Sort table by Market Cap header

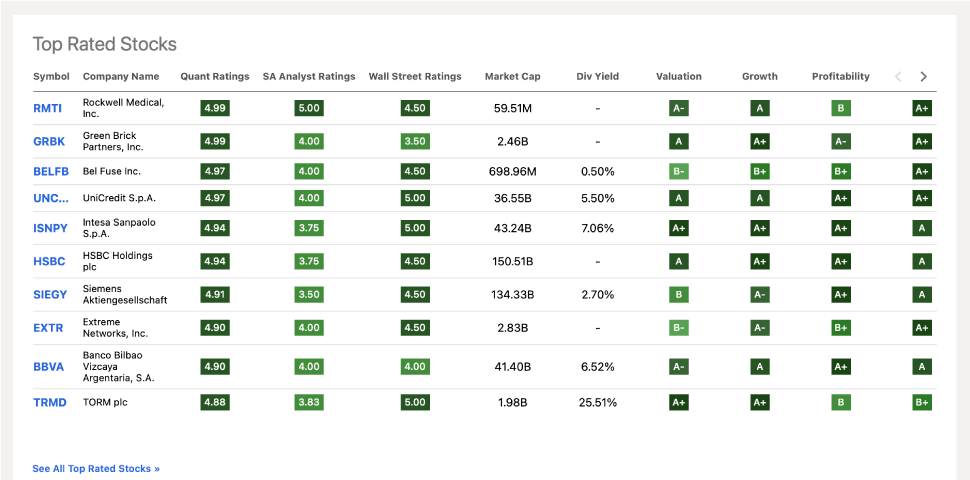tap(512, 76)
